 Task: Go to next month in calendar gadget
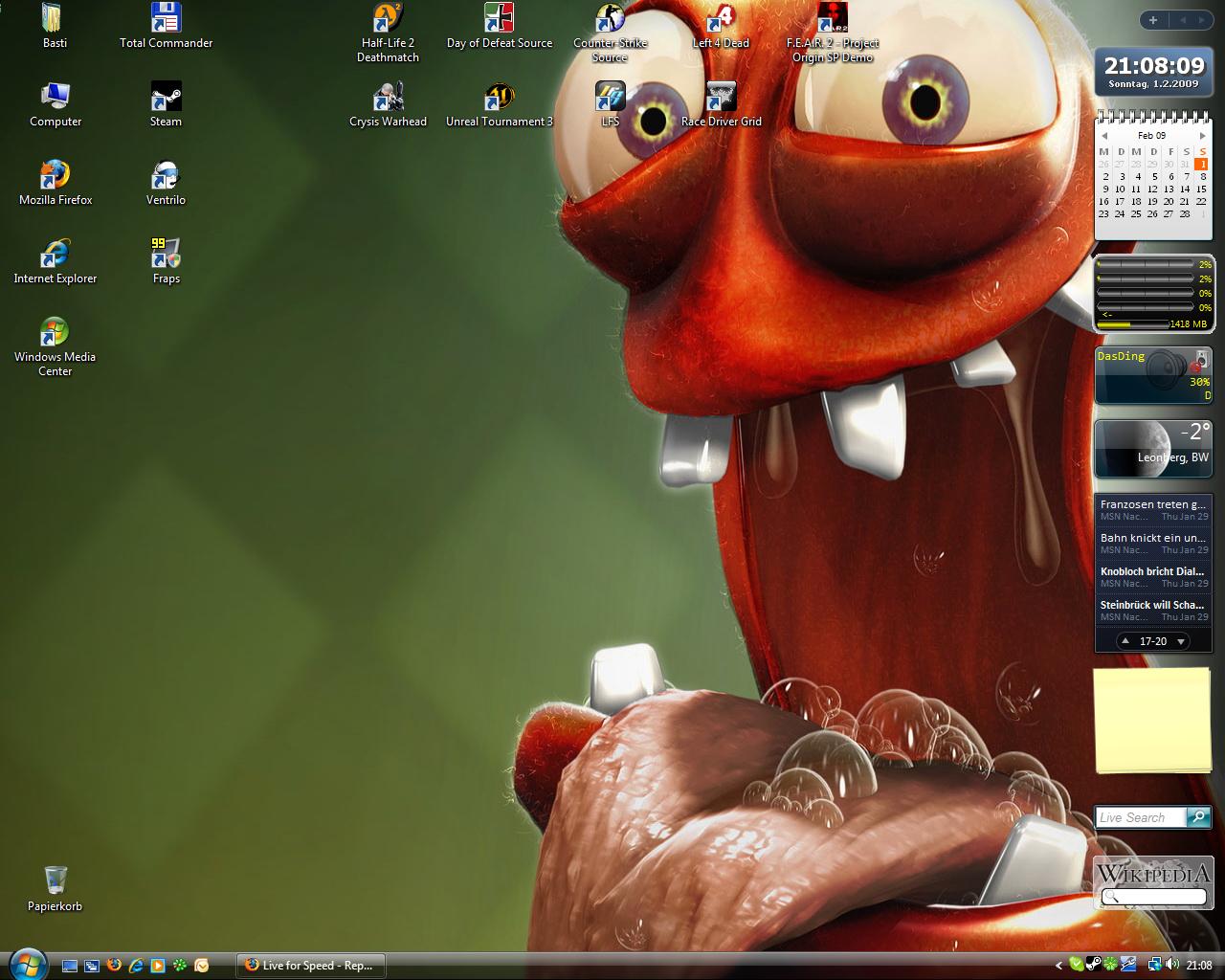pos(1203,136)
